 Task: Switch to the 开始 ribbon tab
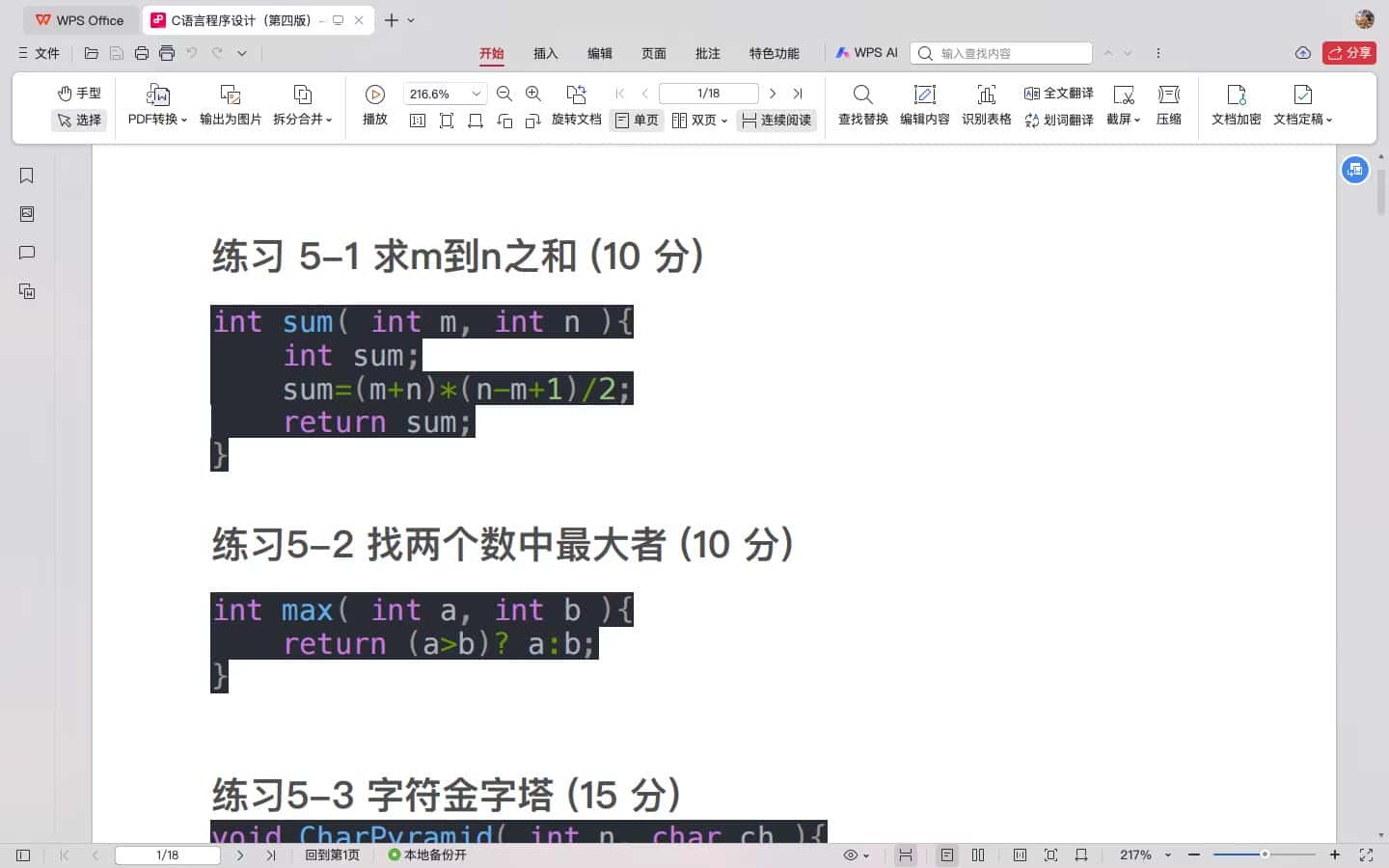pyautogui.click(x=492, y=53)
